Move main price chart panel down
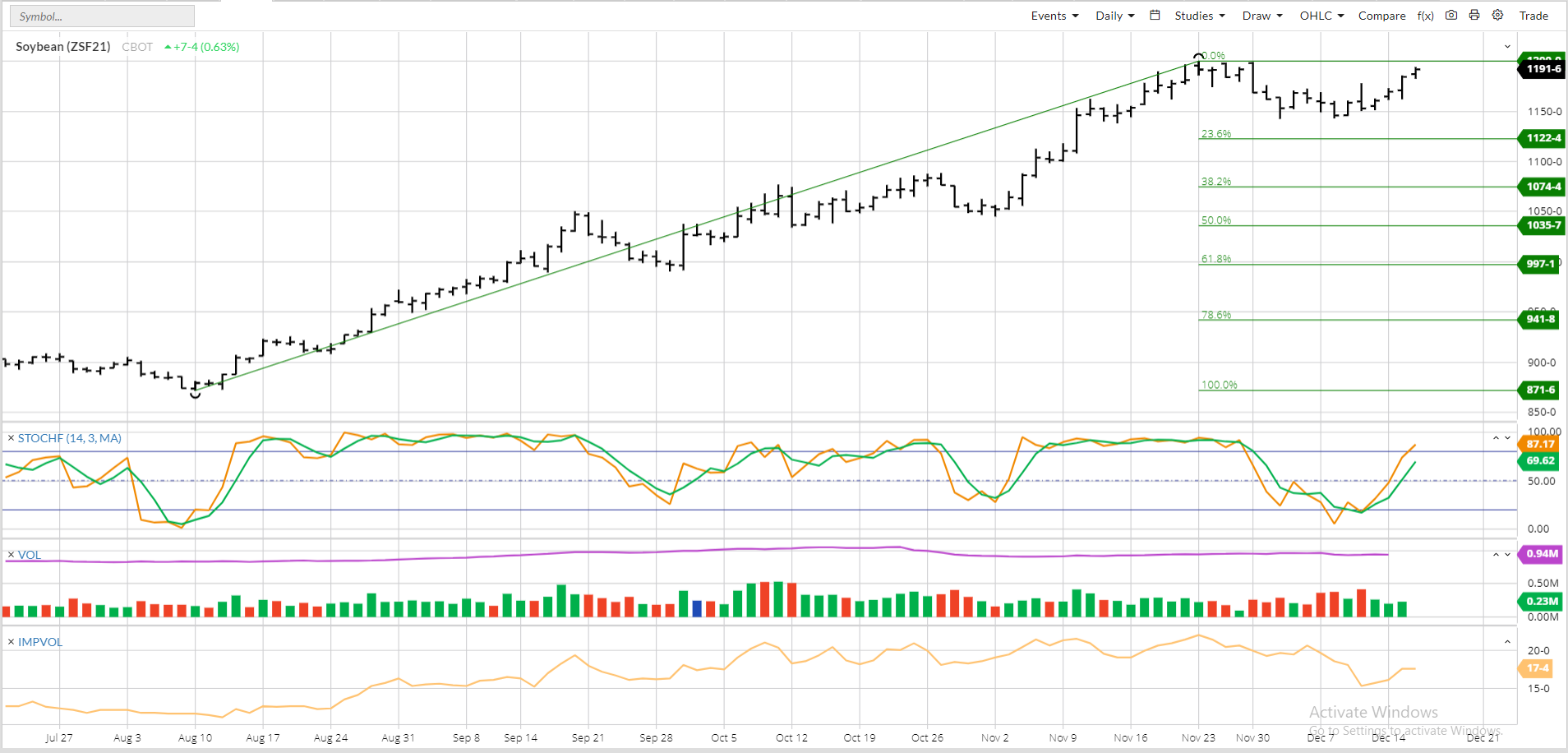The height and width of the screenshot is (753, 1568). [x=1507, y=47]
